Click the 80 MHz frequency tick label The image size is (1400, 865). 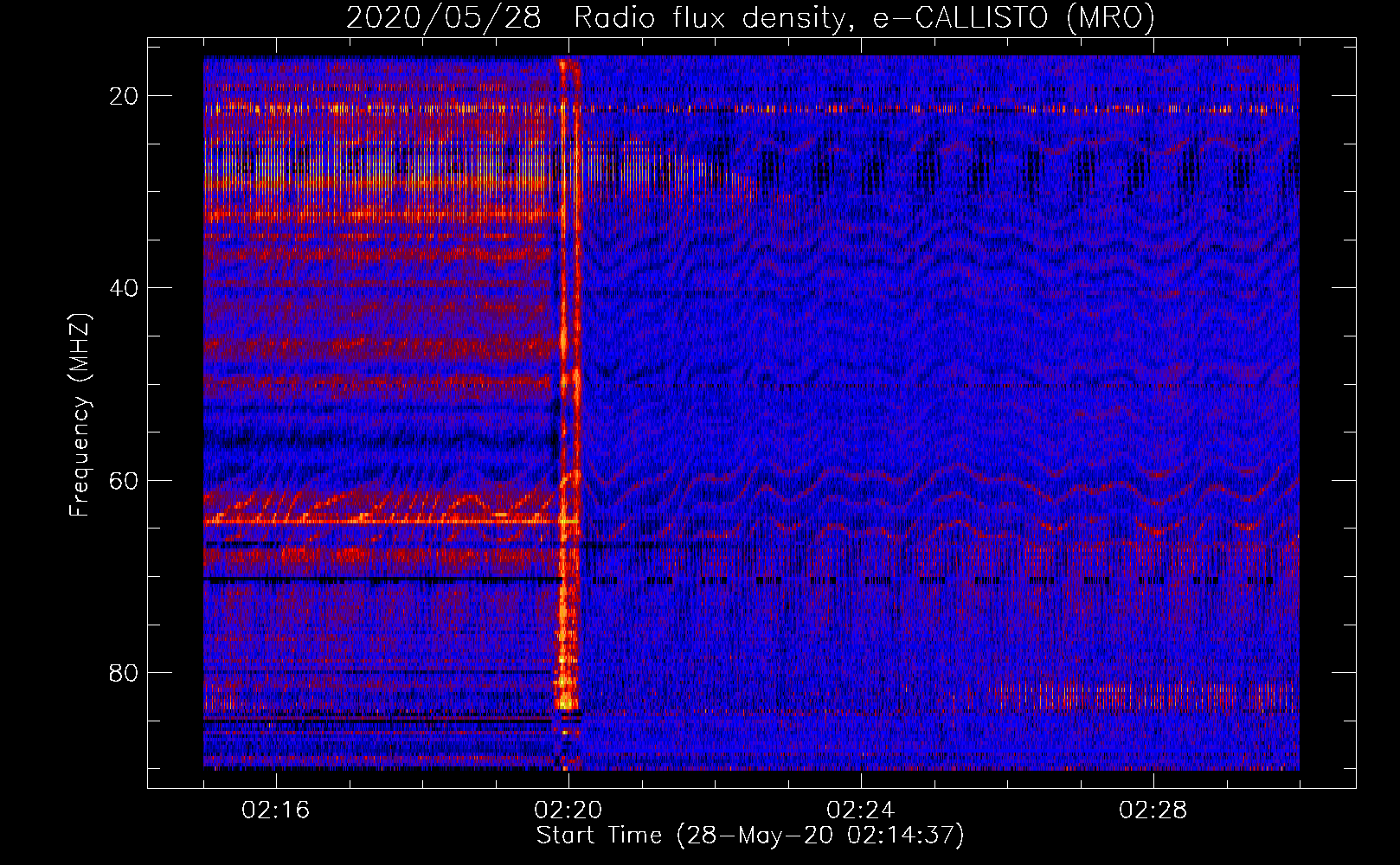click(124, 673)
